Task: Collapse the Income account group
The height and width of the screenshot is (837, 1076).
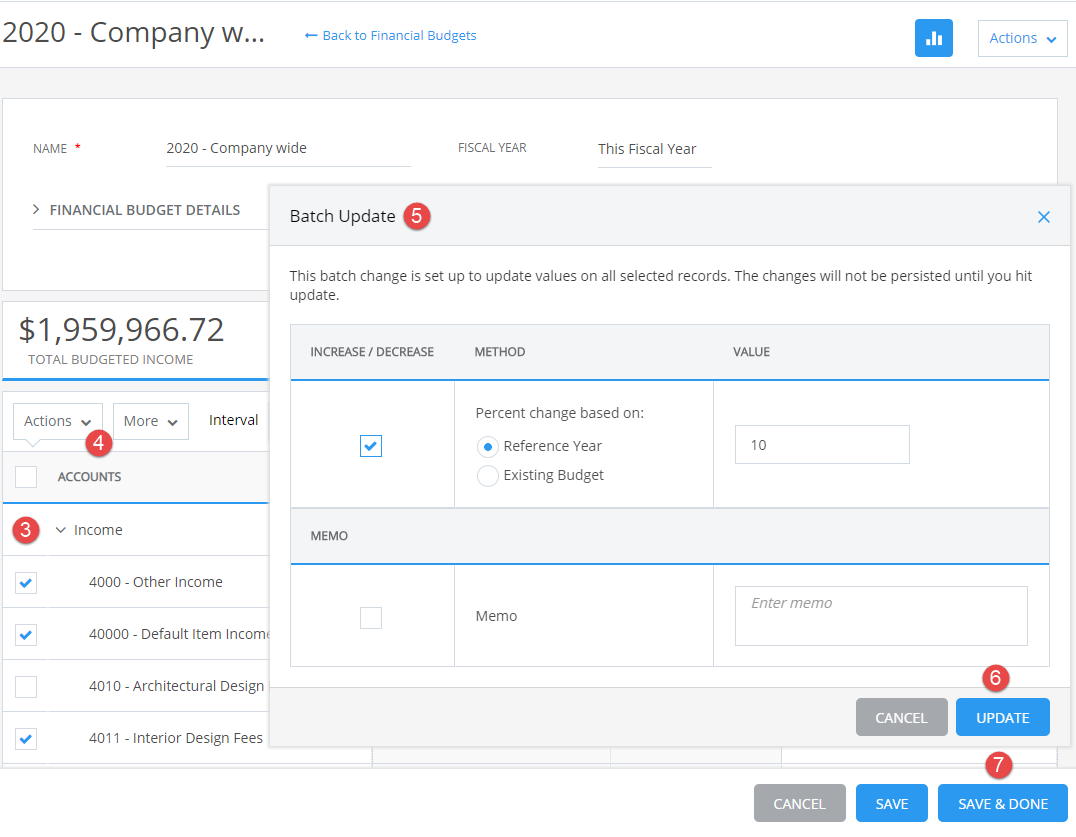Action: 60,530
